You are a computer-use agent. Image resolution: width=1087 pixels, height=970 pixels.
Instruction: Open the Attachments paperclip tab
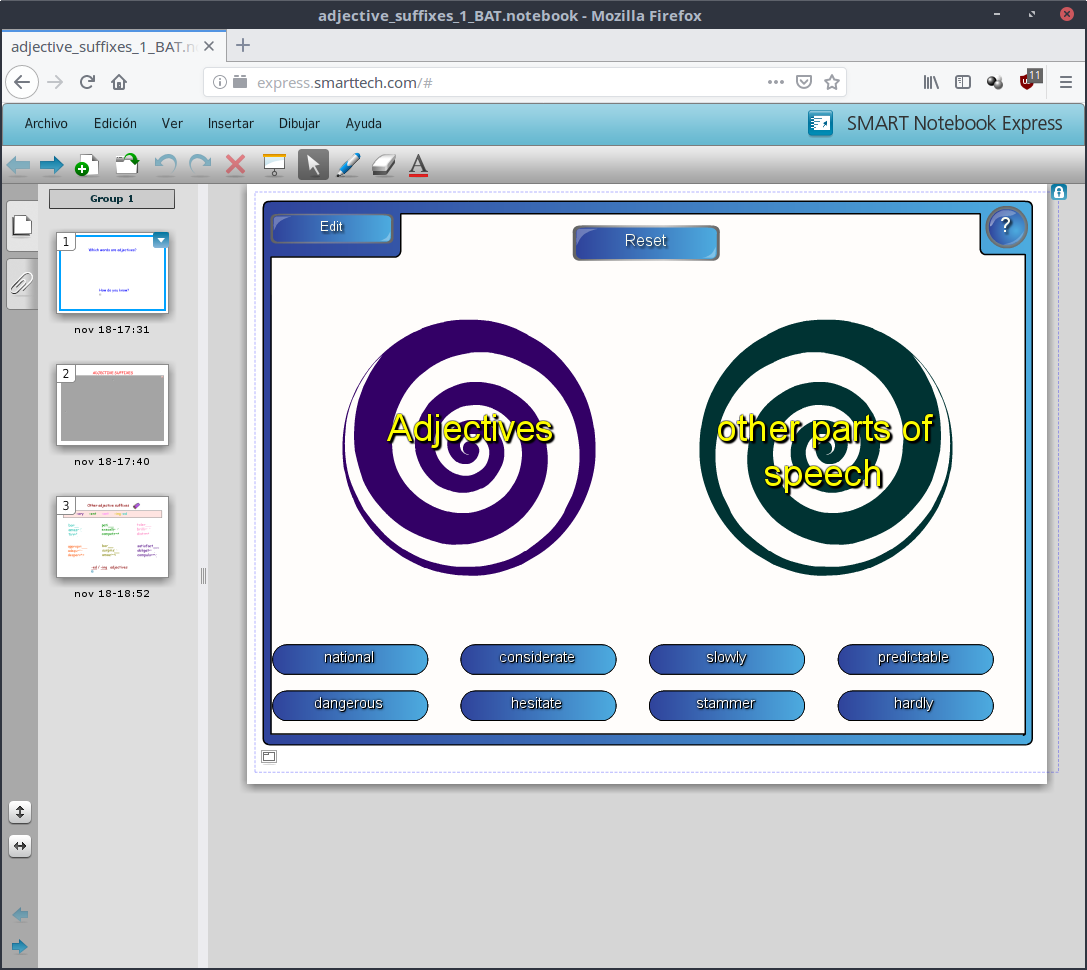(21, 284)
